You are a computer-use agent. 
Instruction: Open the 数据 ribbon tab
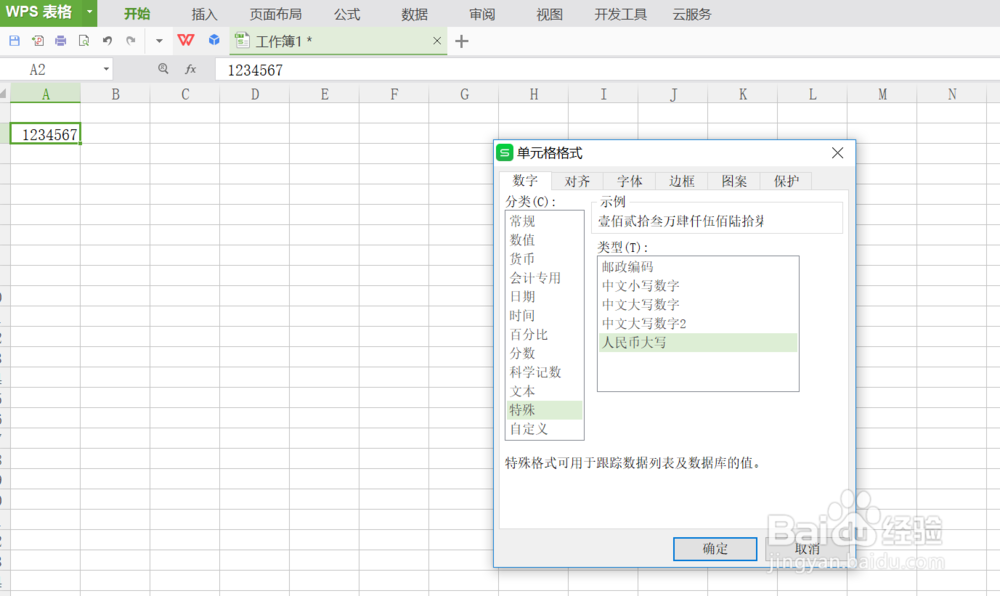(415, 14)
